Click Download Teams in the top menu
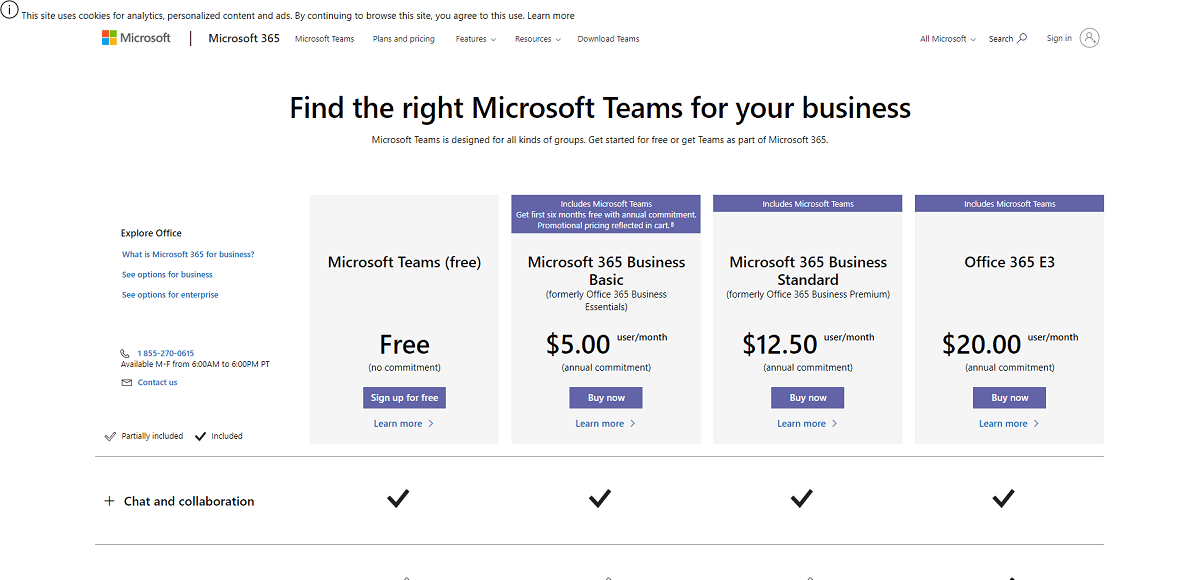Image resolution: width=1200 pixels, height=580 pixels. coord(608,38)
